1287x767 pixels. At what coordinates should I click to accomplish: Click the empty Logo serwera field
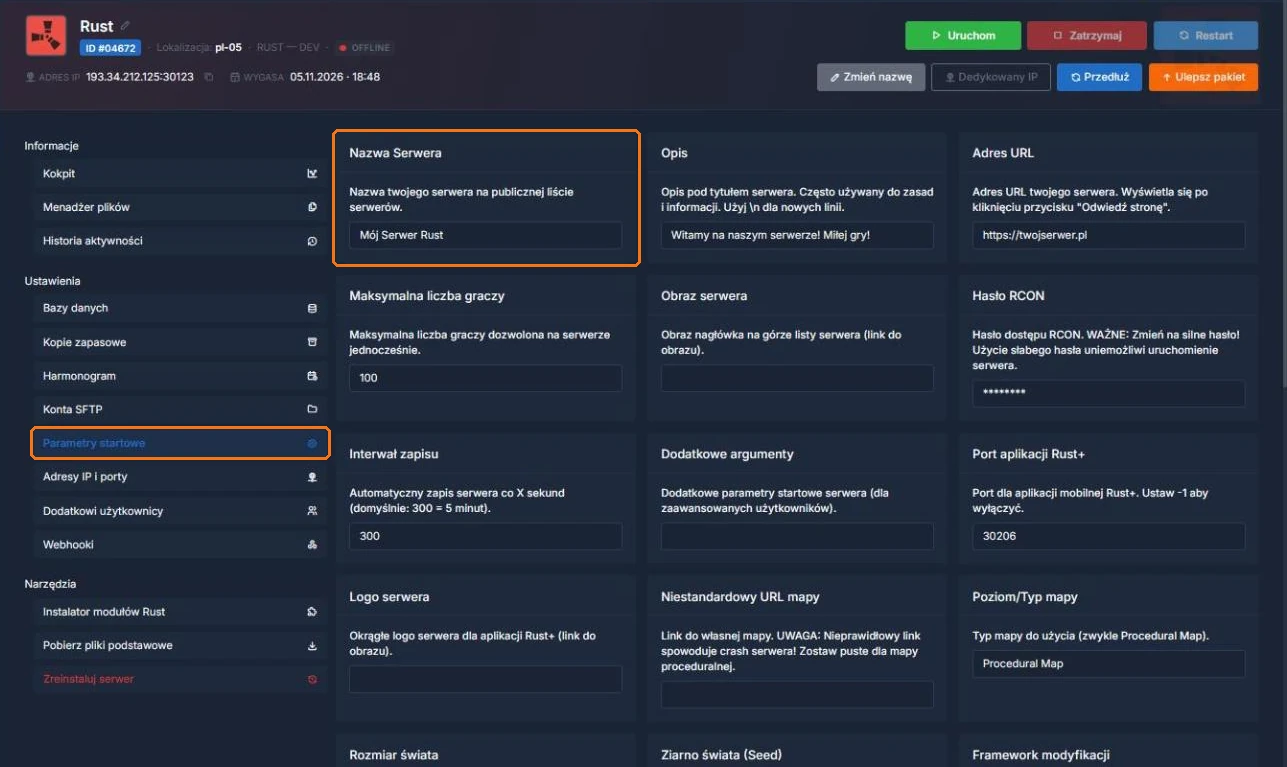tap(486, 680)
